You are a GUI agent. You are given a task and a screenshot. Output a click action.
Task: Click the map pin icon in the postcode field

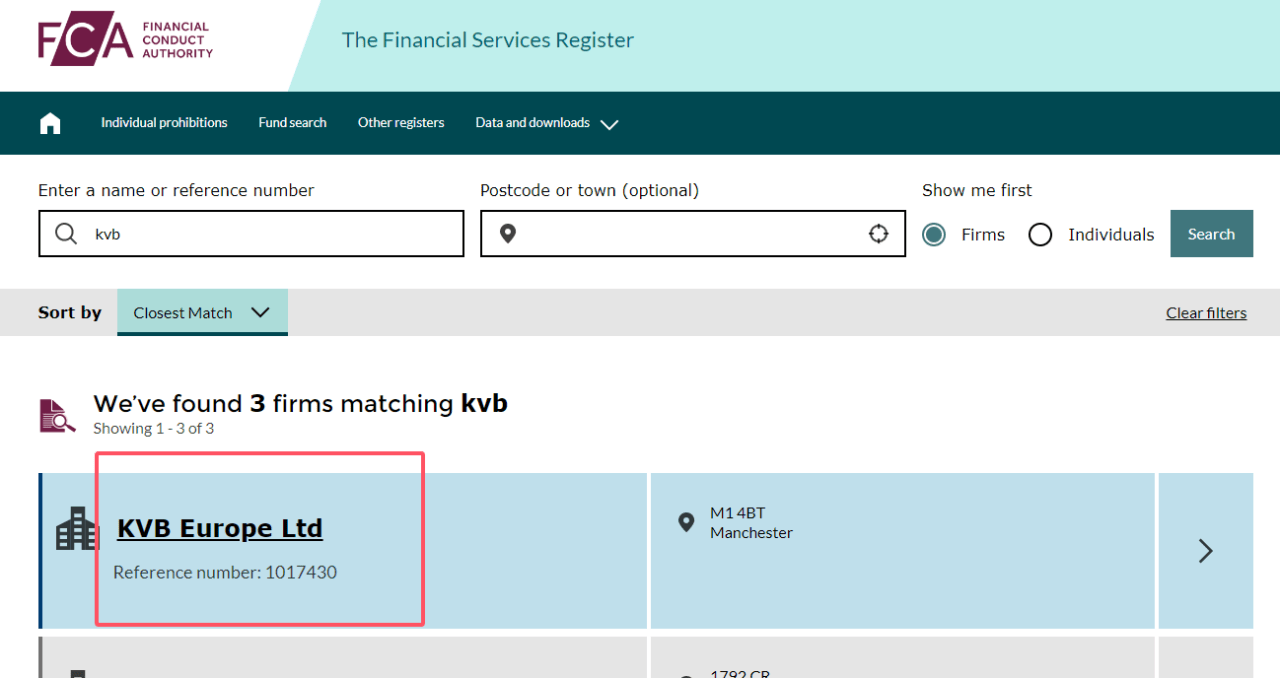point(508,234)
